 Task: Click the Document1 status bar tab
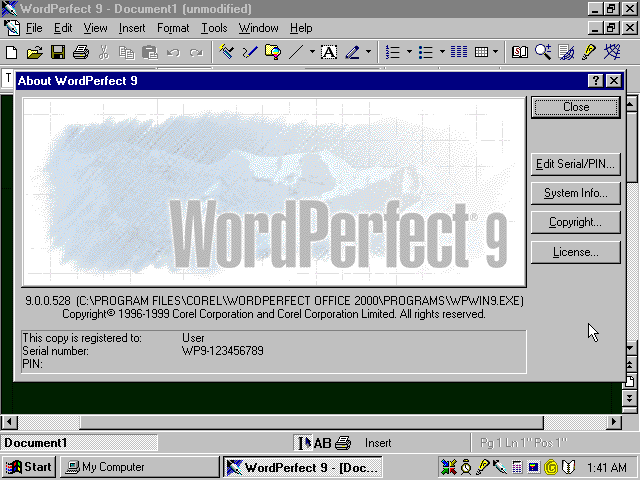coord(79,443)
